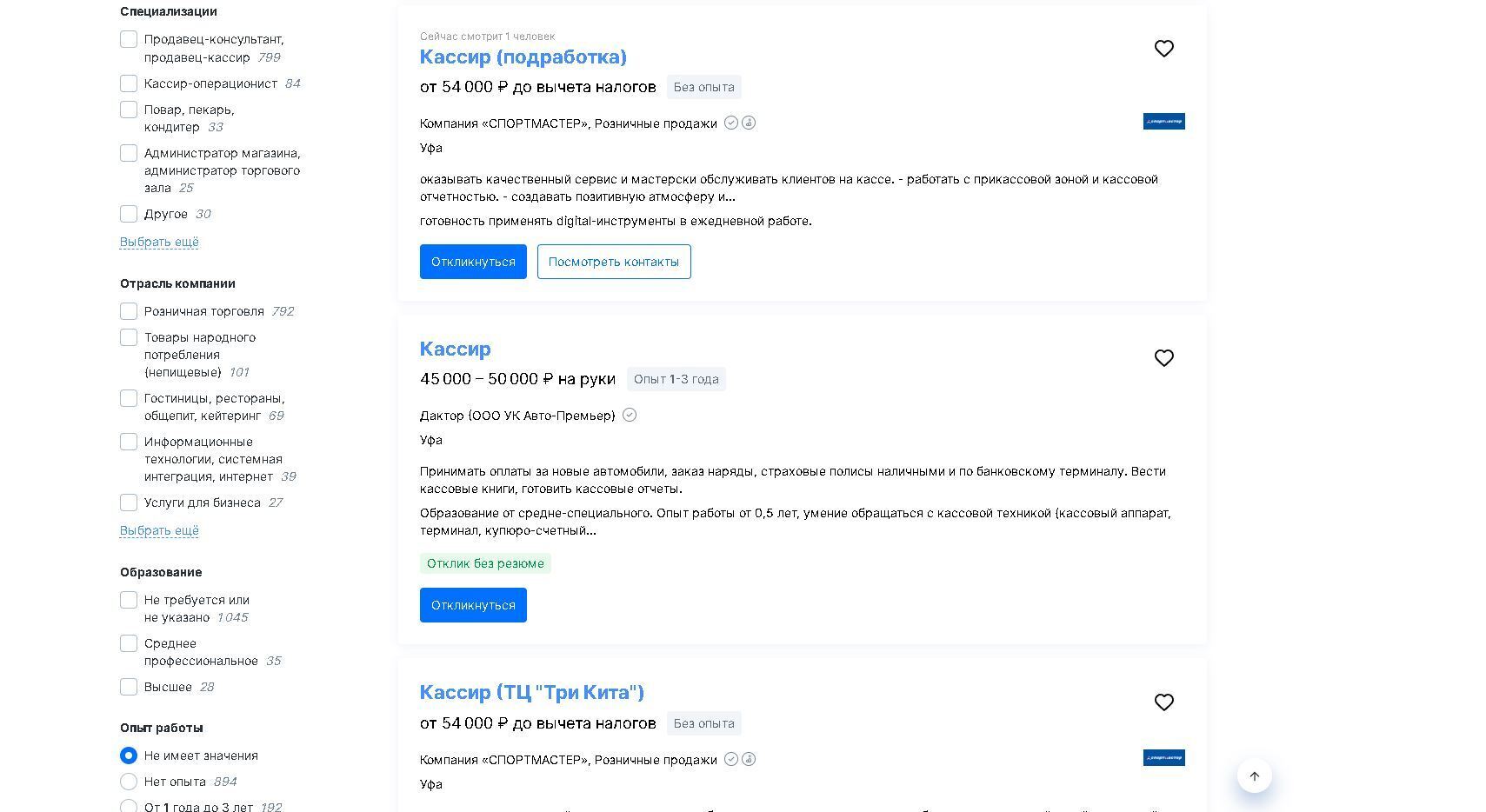Tick Повар, пекарь, кондитер checkbox
Image resolution: width=1486 pixels, height=812 pixels.
(129, 110)
